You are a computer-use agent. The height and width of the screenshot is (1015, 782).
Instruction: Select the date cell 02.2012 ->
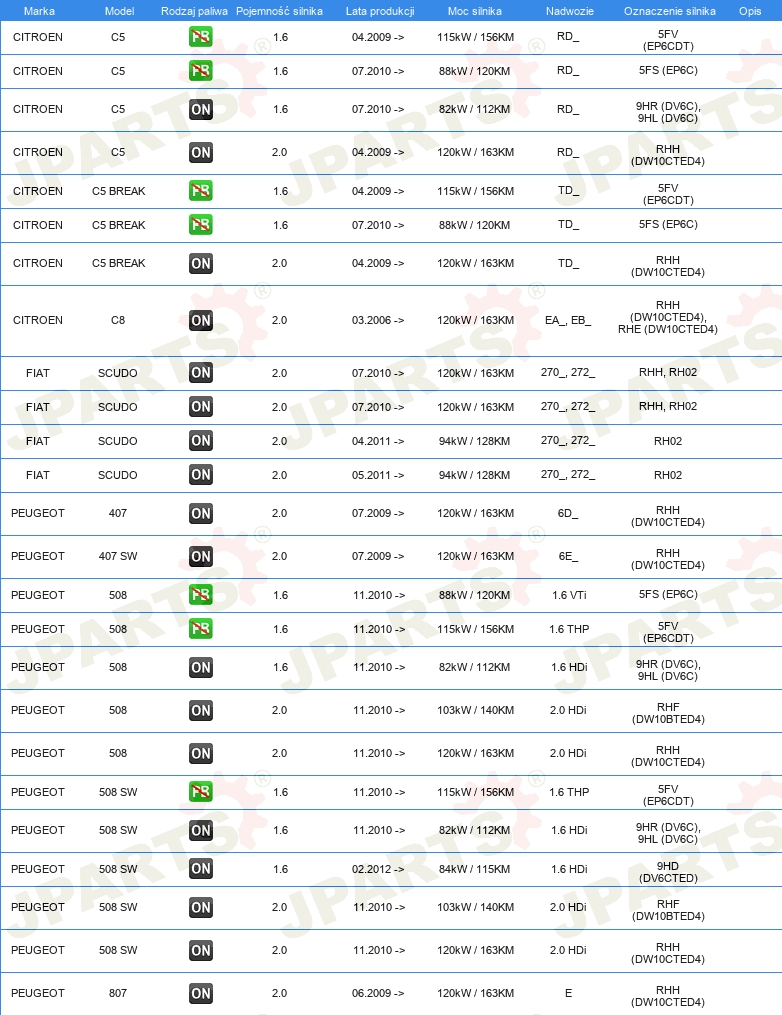click(x=378, y=869)
